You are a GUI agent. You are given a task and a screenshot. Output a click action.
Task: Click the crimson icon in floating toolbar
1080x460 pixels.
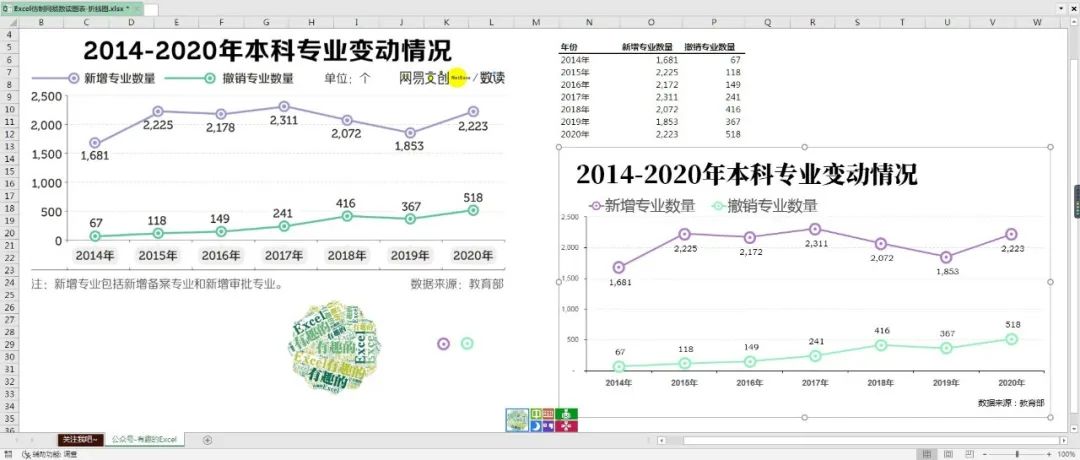(x=566, y=426)
